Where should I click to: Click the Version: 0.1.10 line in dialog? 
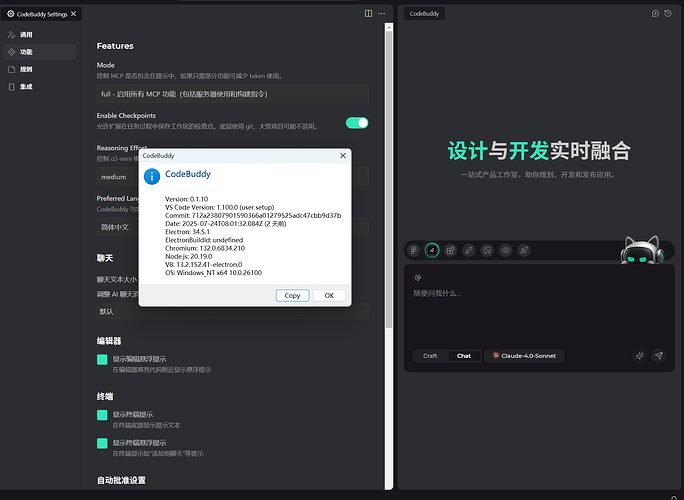click(x=187, y=199)
